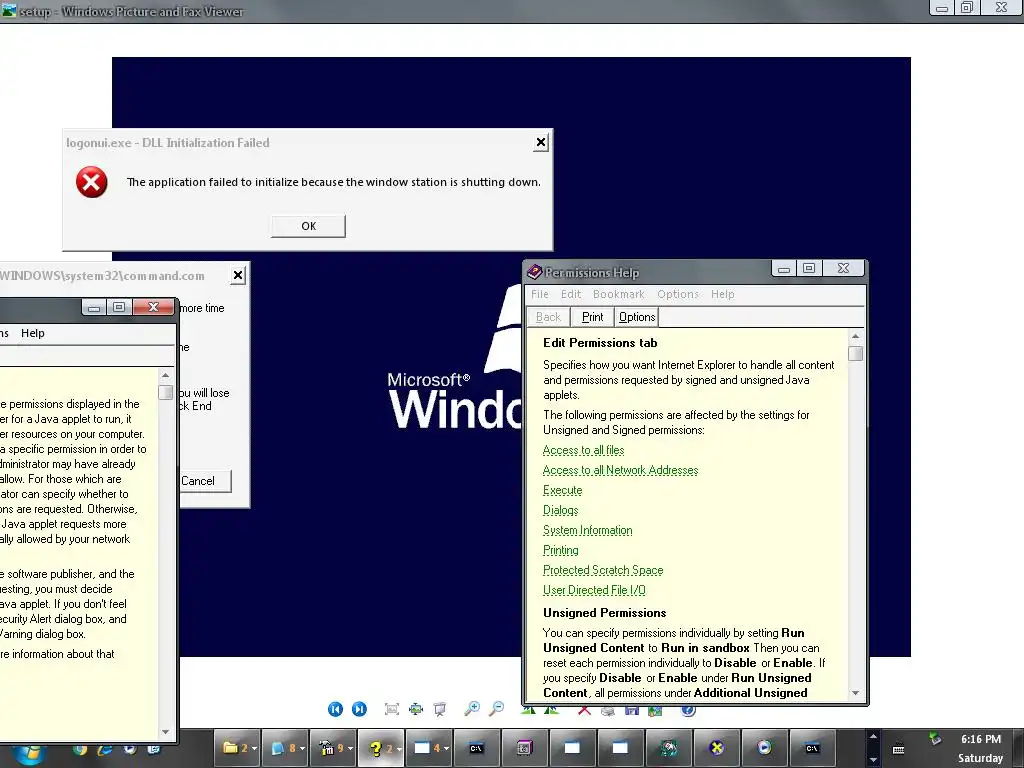
Task: Click the left help window scrollbar down arrow
Action: click(x=165, y=732)
